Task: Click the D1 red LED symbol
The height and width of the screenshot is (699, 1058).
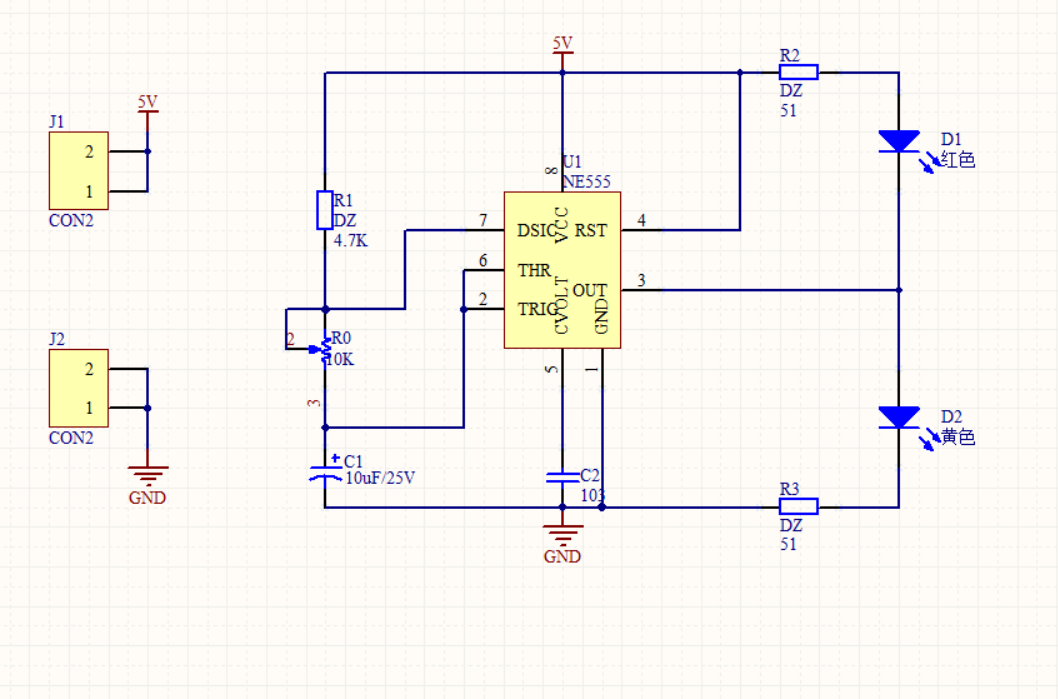Action: pyautogui.click(x=898, y=141)
